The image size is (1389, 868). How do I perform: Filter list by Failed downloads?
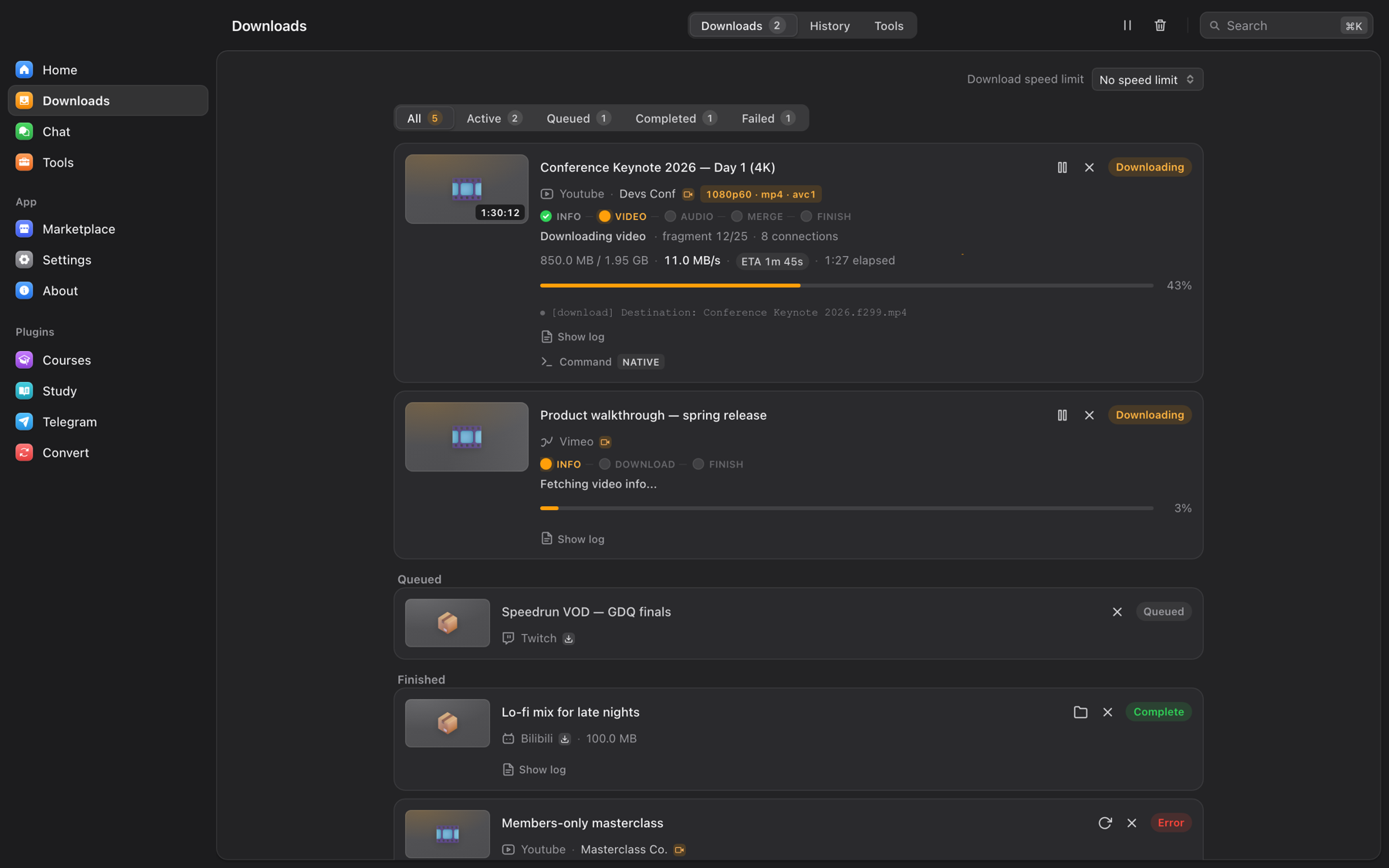coord(768,118)
